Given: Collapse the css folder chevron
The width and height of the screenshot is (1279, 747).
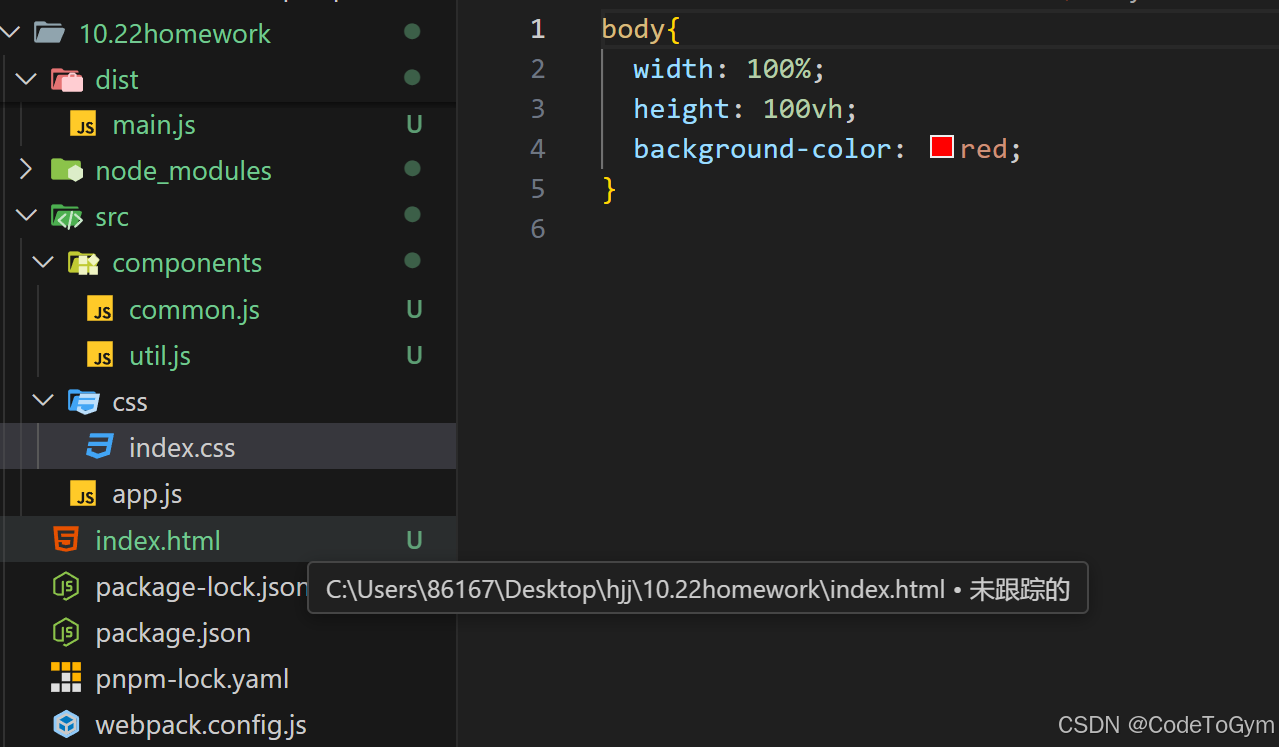Looking at the screenshot, I should pyautogui.click(x=43, y=401).
